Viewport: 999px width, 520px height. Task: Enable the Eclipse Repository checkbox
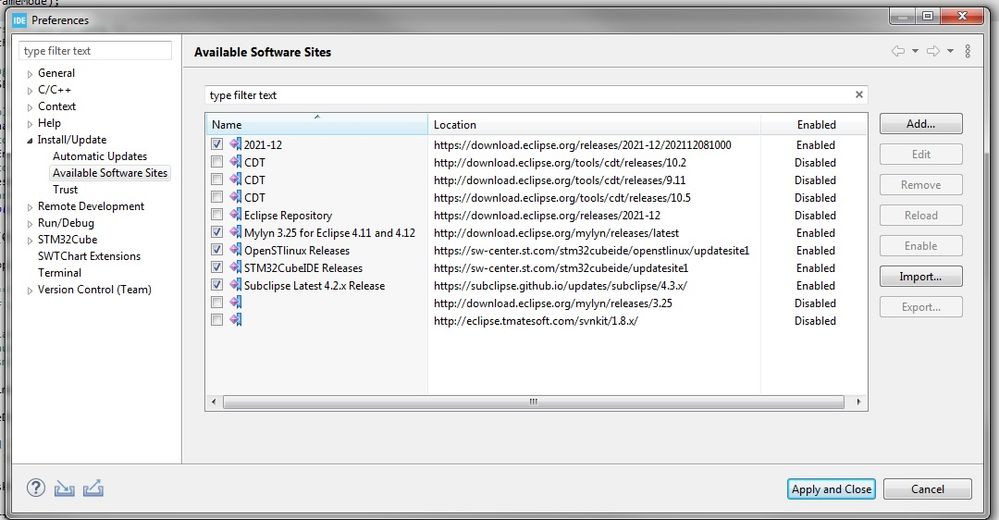tap(217, 214)
